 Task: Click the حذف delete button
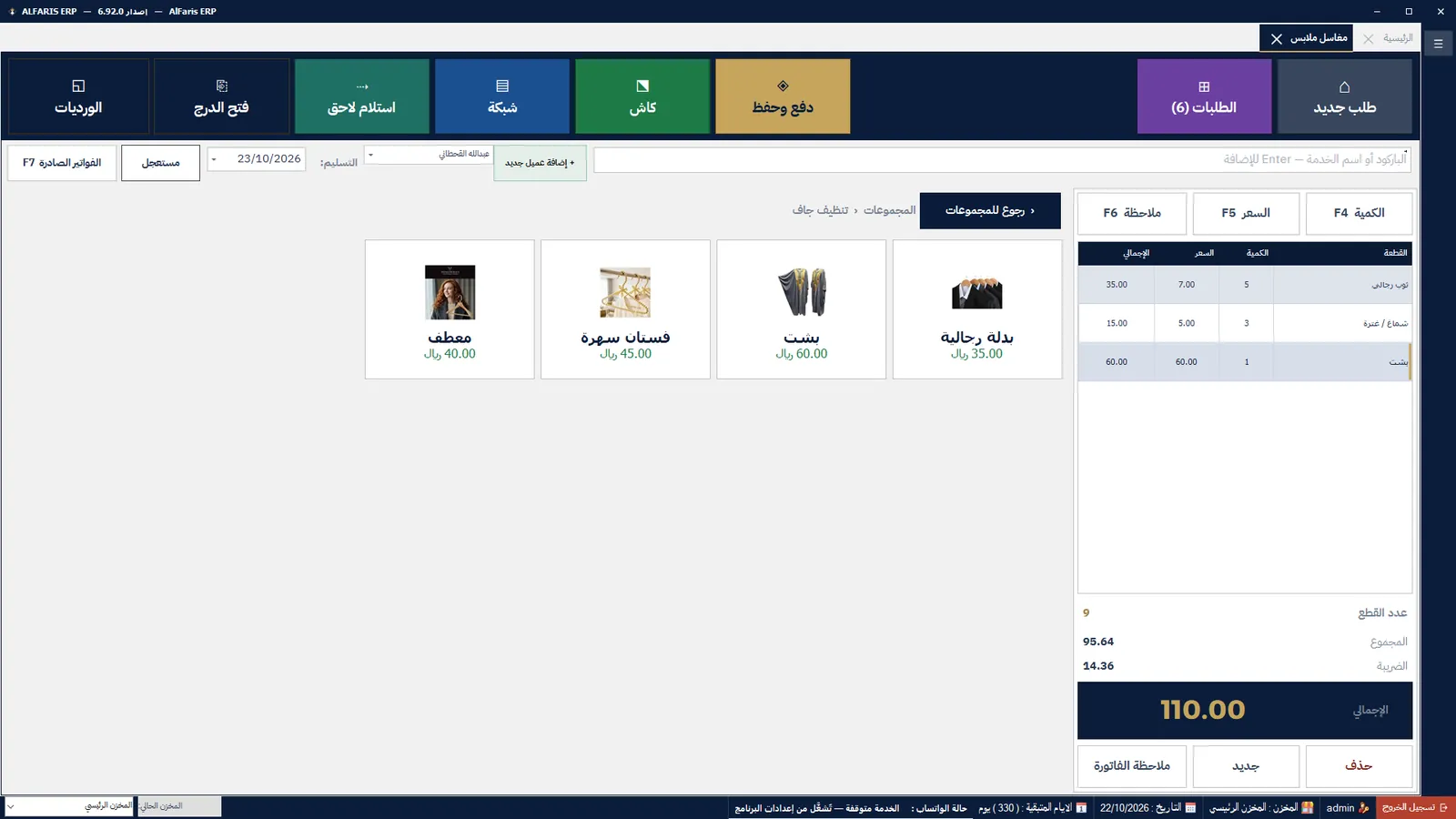pos(1359,766)
